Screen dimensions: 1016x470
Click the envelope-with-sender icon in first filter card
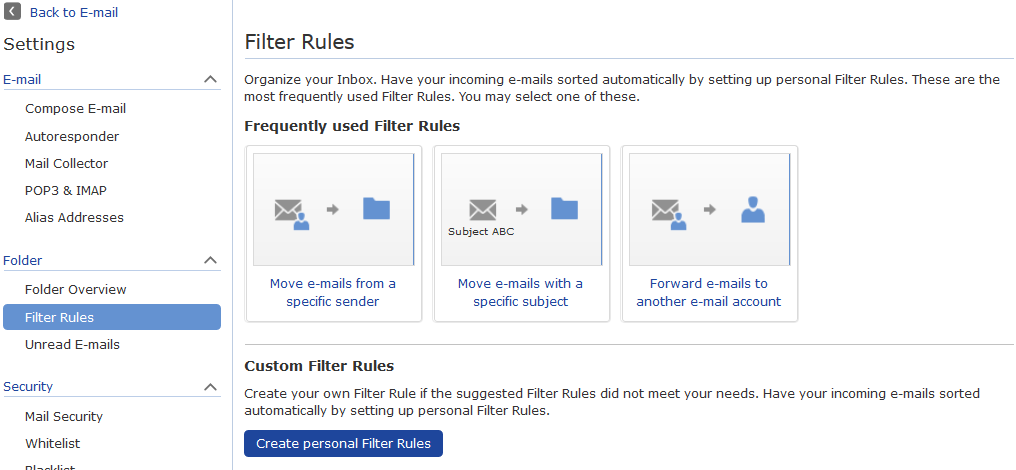pos(292,215)
